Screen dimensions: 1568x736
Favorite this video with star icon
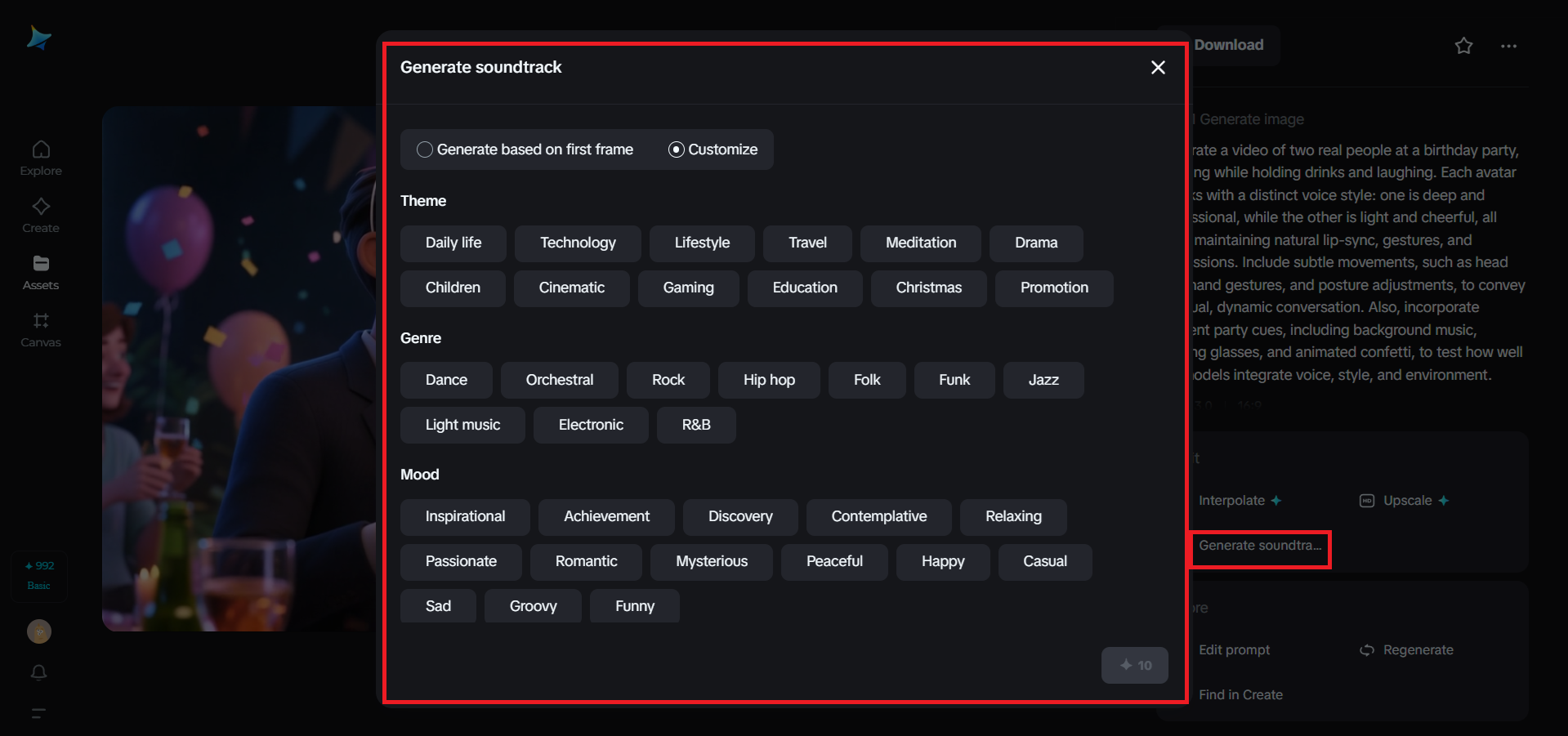[x=1463, y=46]
